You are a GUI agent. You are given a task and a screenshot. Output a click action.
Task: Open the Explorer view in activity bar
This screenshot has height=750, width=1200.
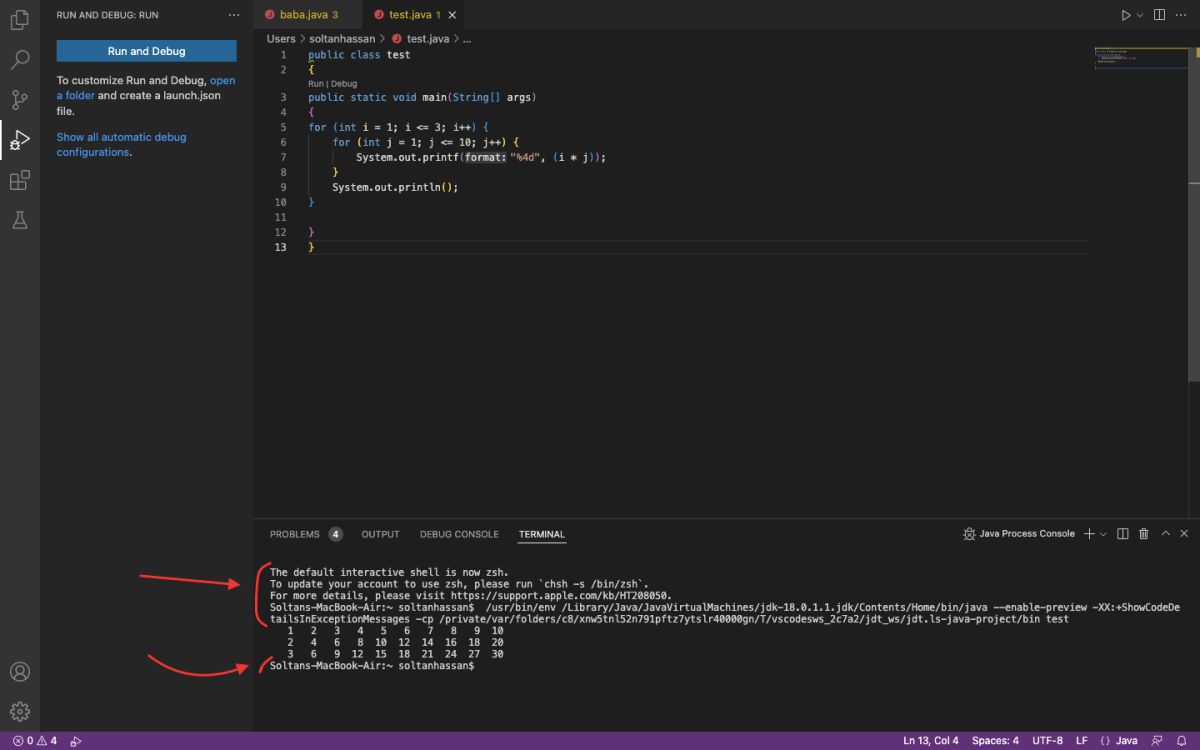(19, 19)
